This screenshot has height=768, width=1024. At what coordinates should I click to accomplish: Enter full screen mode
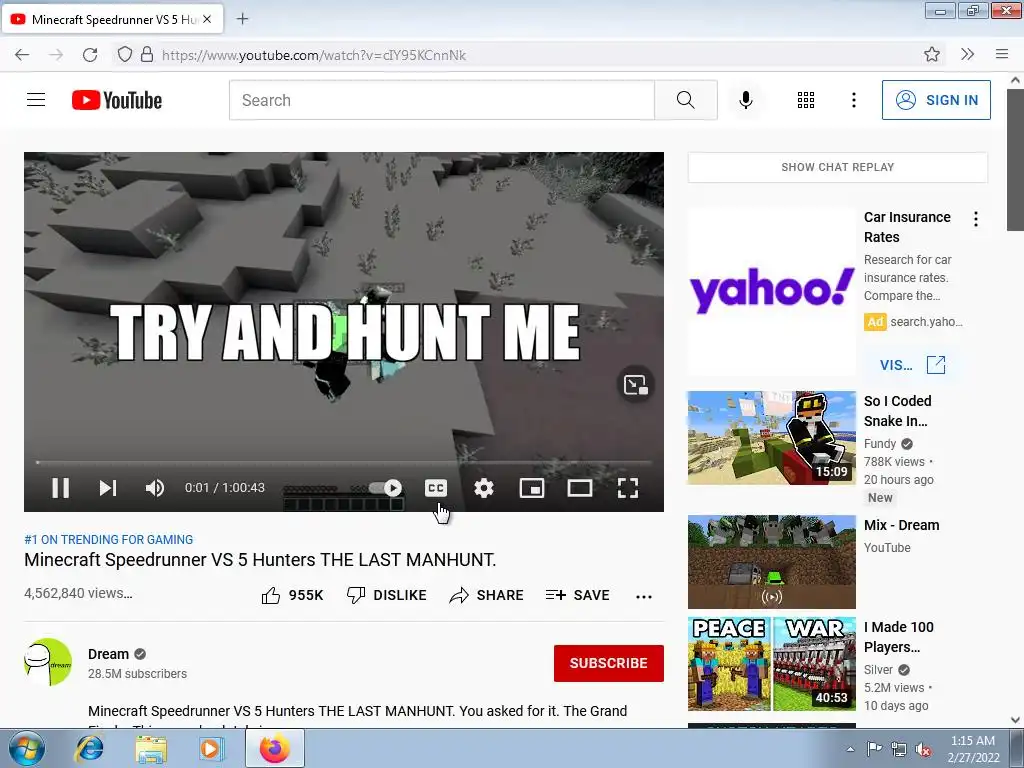tap(628, 488)
